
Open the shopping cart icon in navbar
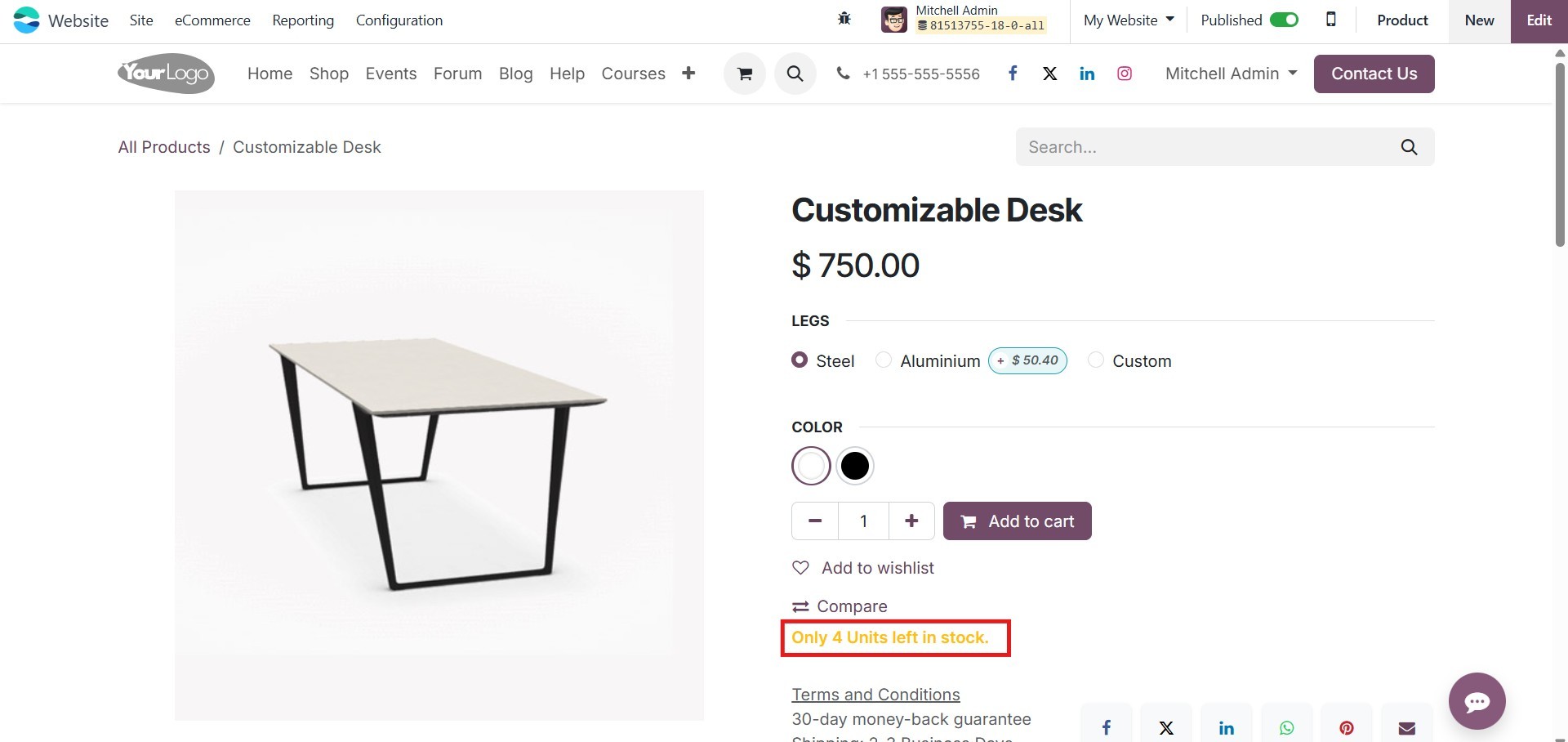[x=744, y=73]
